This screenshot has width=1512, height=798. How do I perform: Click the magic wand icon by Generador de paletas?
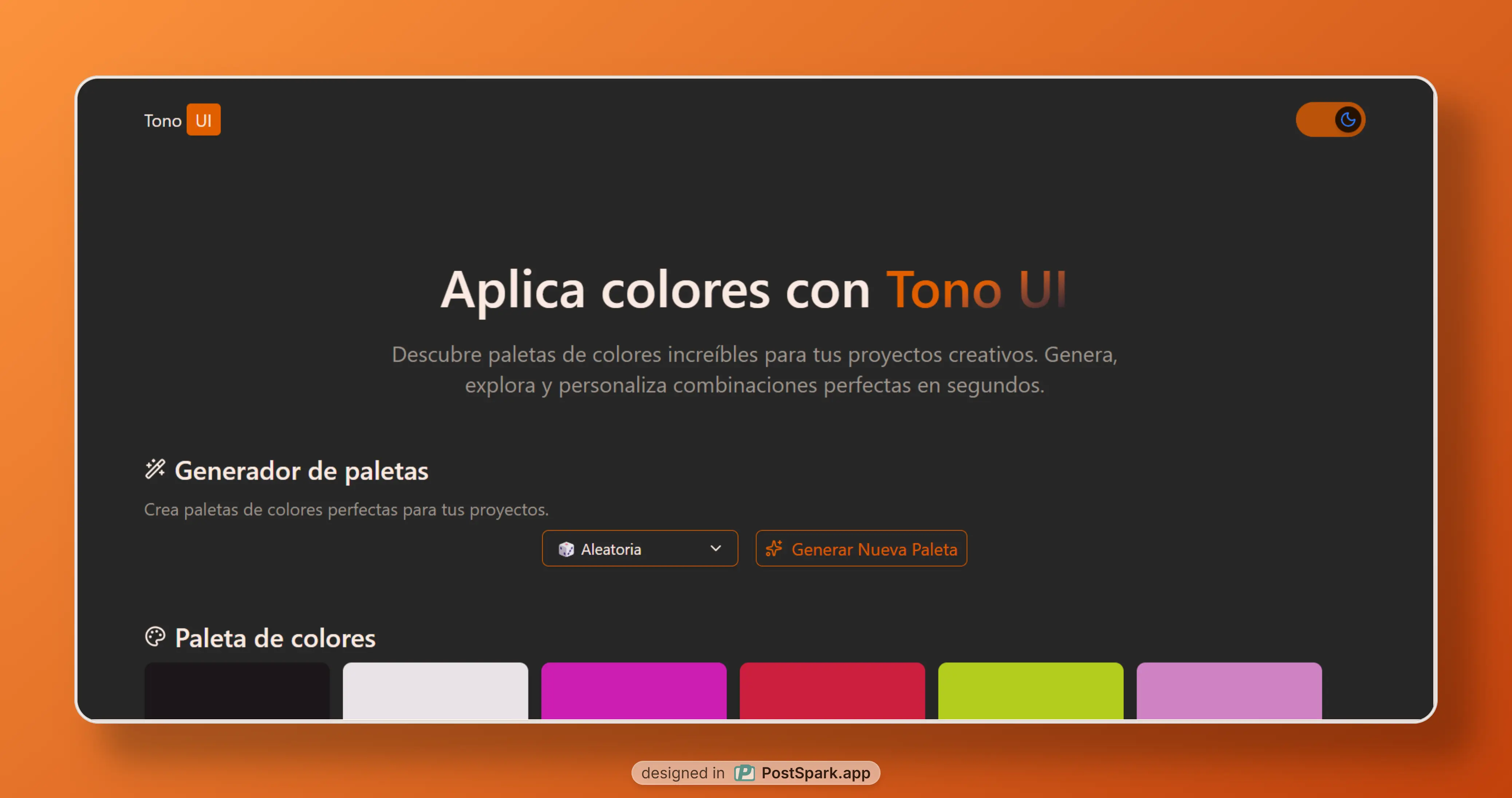coord(155,469)
